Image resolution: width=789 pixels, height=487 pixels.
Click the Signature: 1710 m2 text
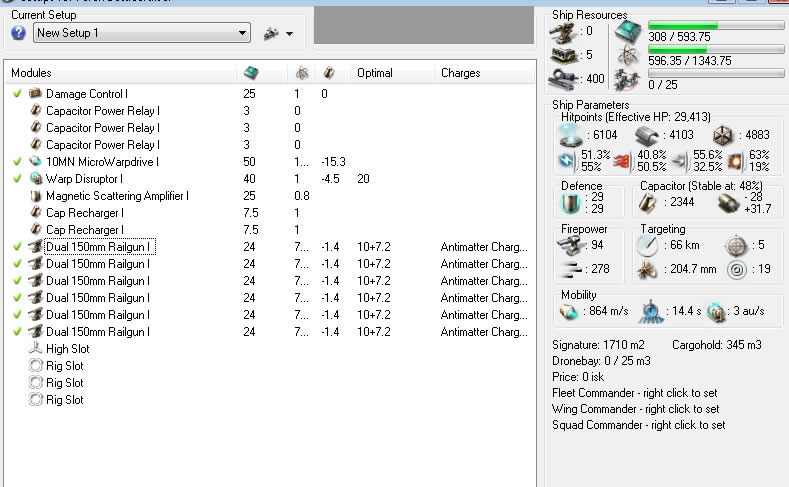[x=598, y=345]
